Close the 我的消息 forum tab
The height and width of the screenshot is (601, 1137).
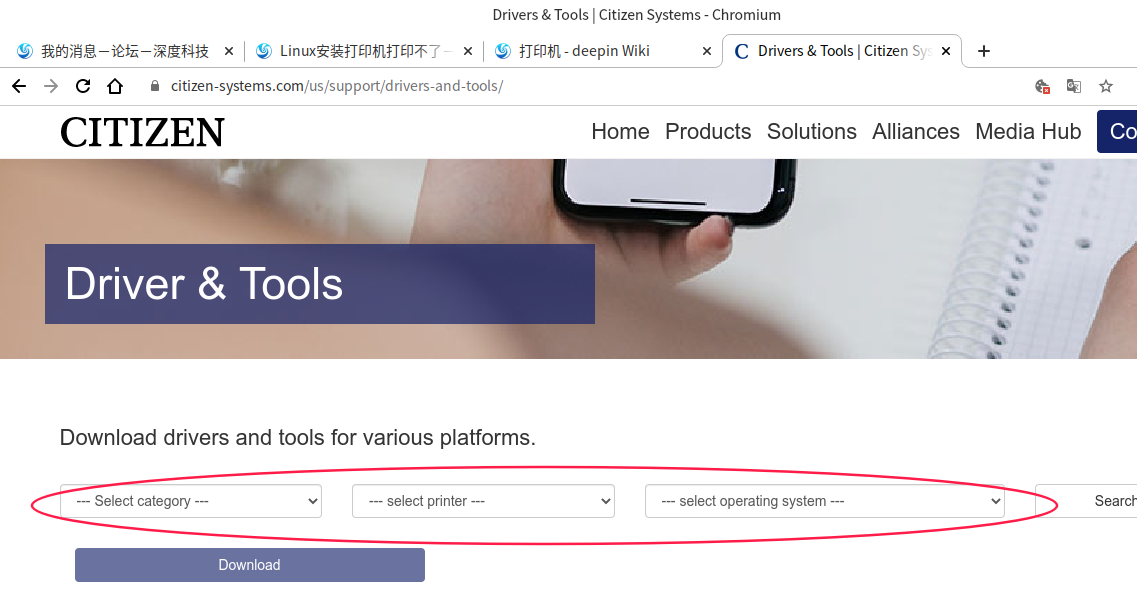coord(229,51)
